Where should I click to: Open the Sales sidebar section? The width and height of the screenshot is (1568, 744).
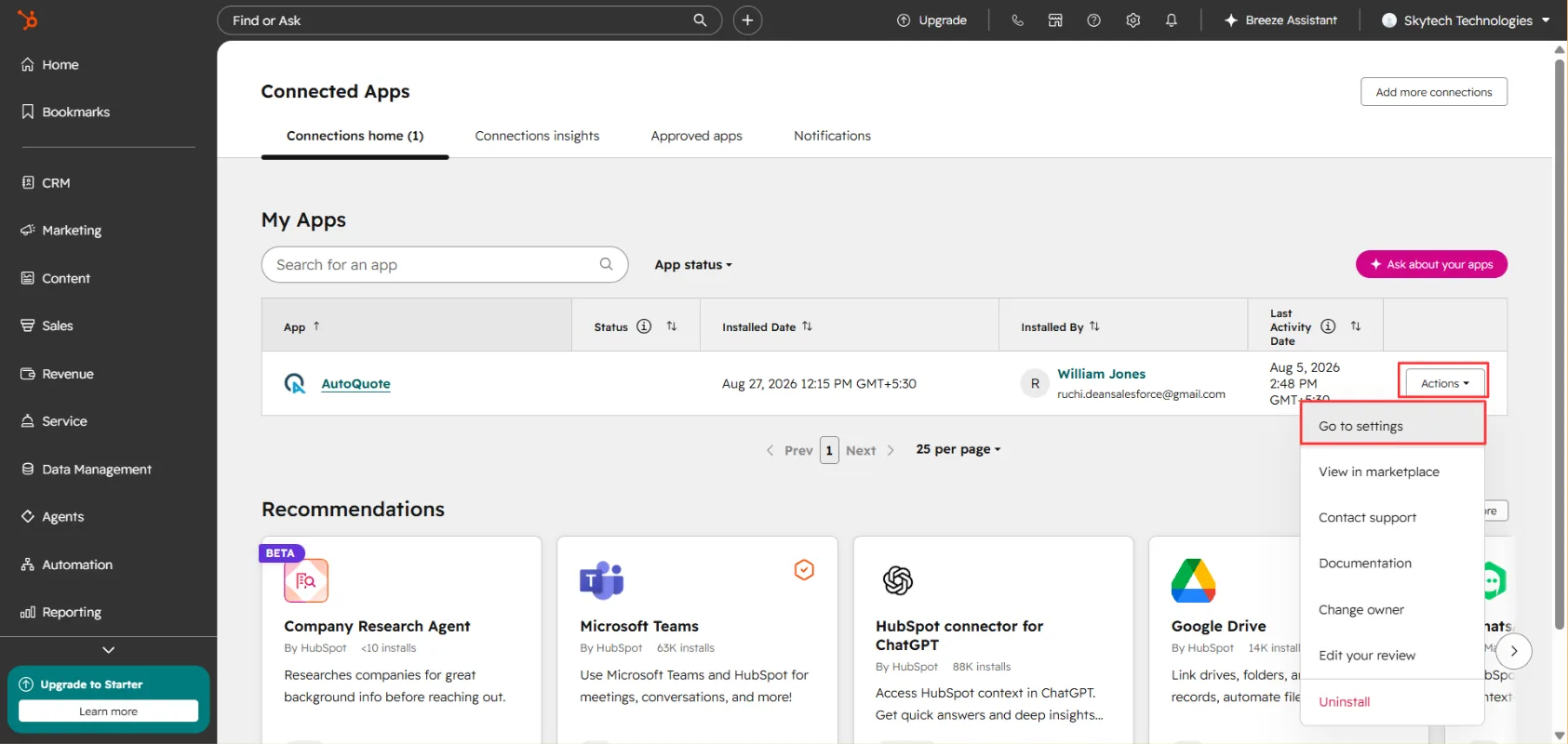point(47,325)
